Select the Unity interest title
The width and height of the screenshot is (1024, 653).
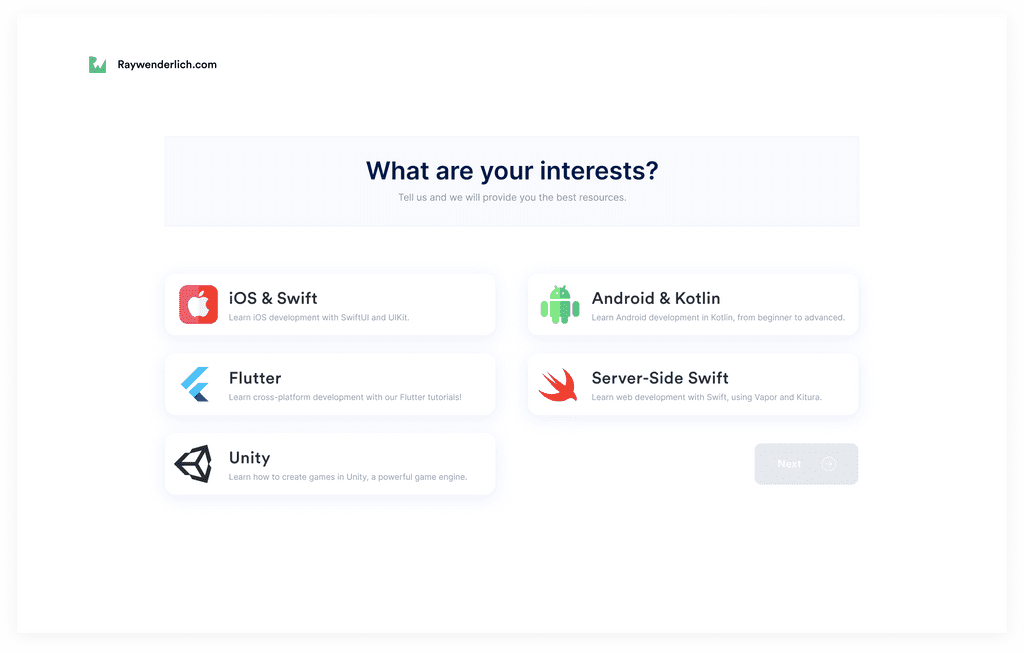(x=249, y=458)
